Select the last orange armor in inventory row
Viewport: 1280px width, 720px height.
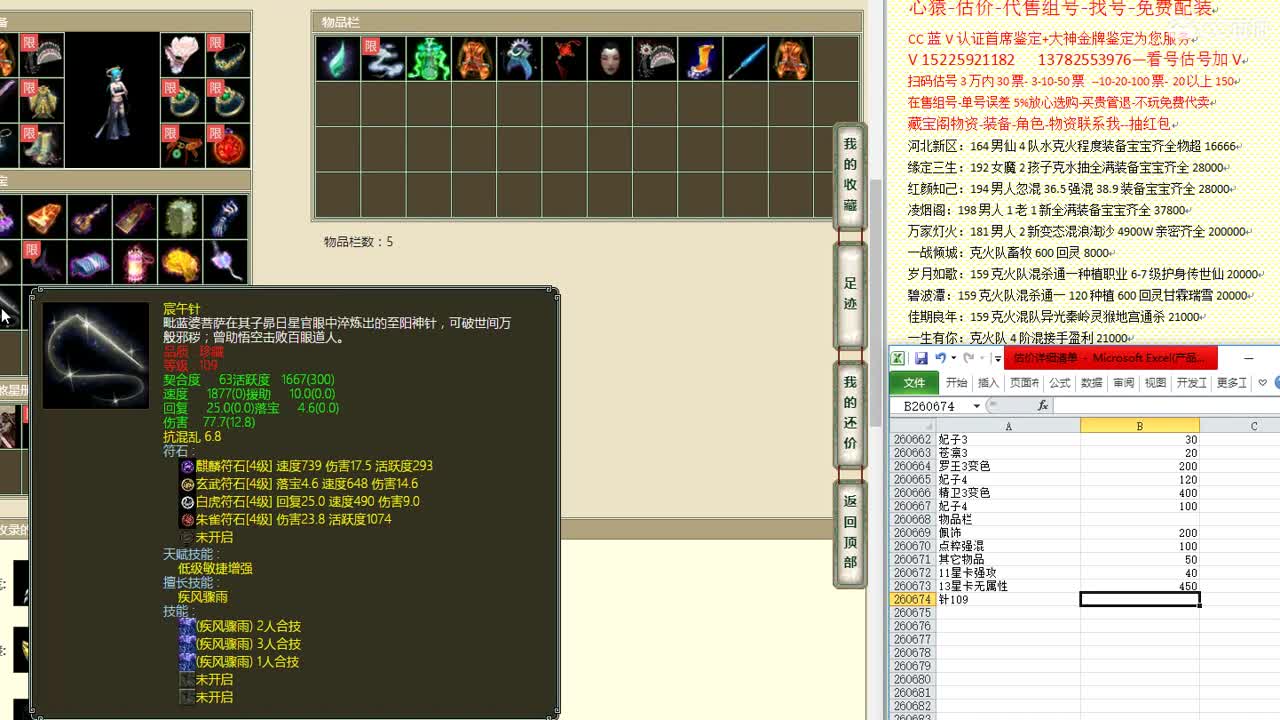click(791, 59)
